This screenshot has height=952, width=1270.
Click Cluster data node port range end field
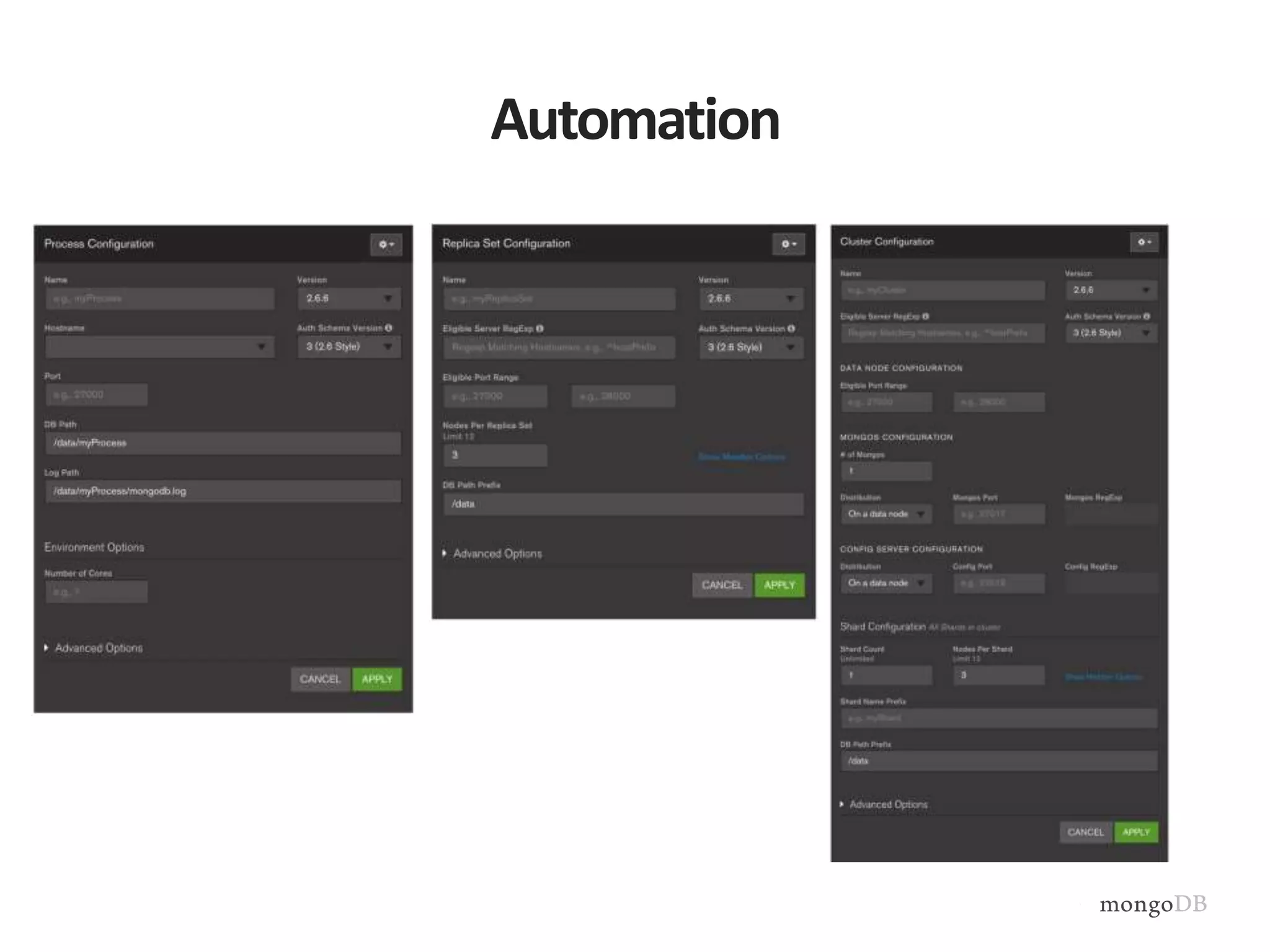pos(999,402)
